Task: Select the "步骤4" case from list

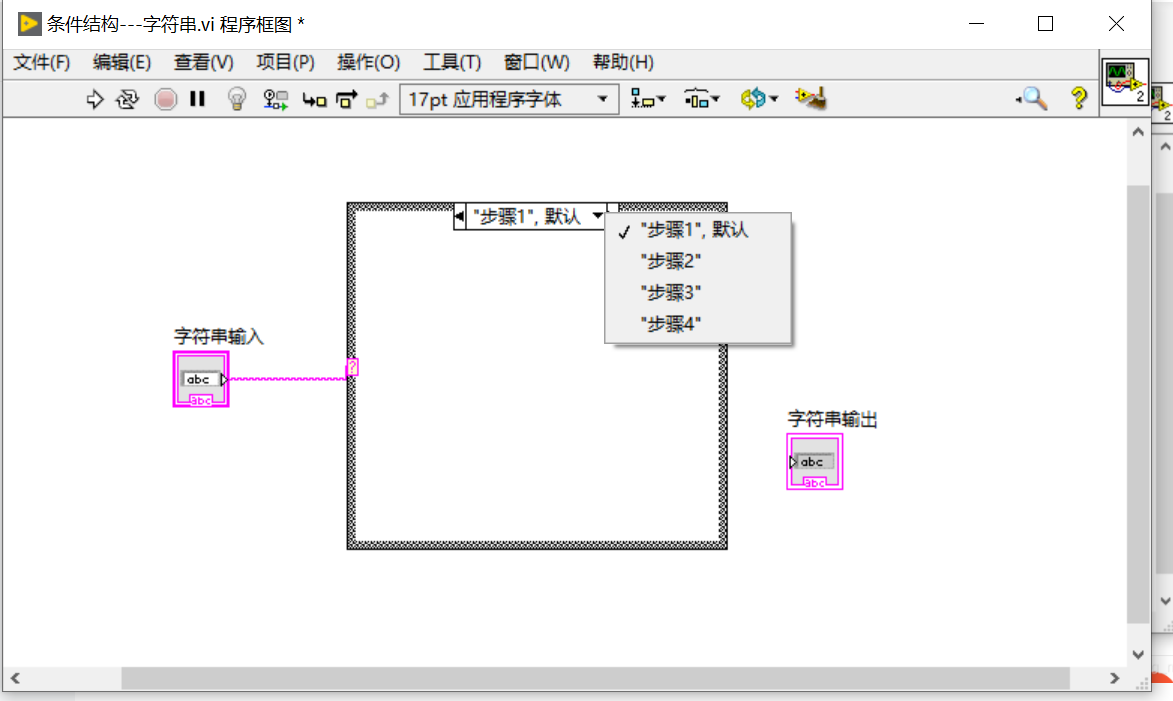Action: [x=698, y=325]
